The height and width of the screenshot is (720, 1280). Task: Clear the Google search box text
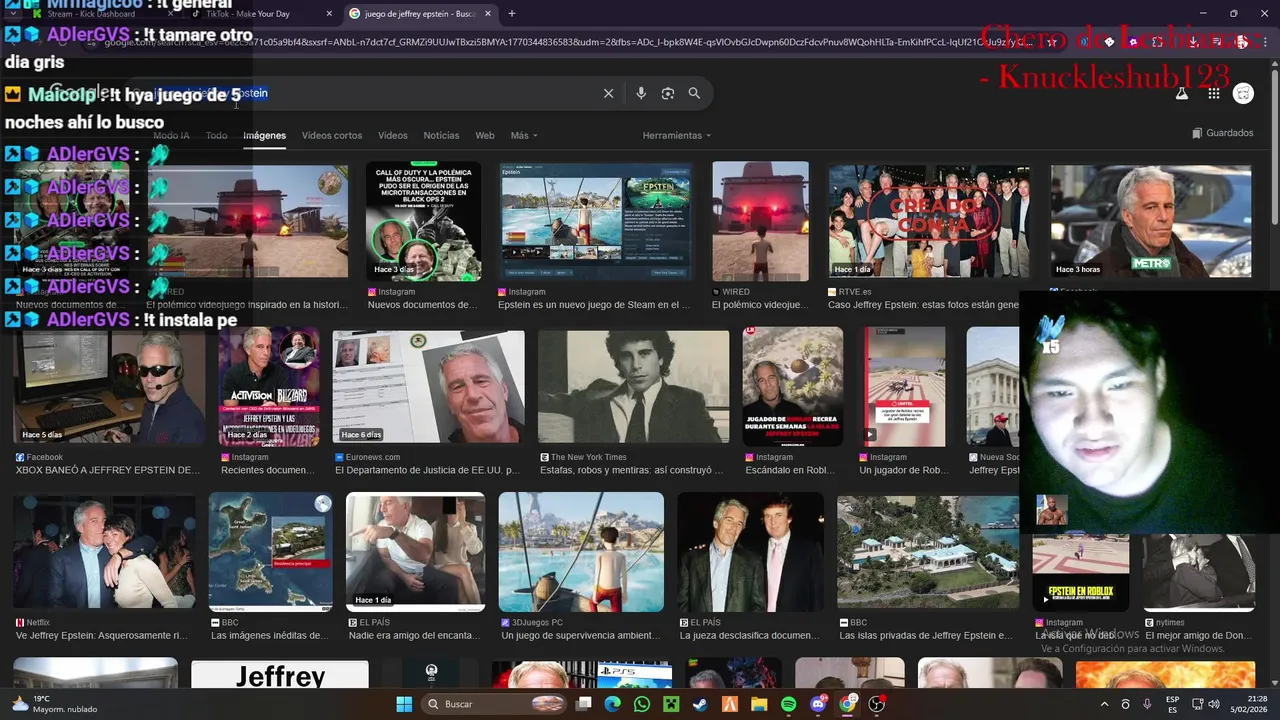(x=608, y=93)
